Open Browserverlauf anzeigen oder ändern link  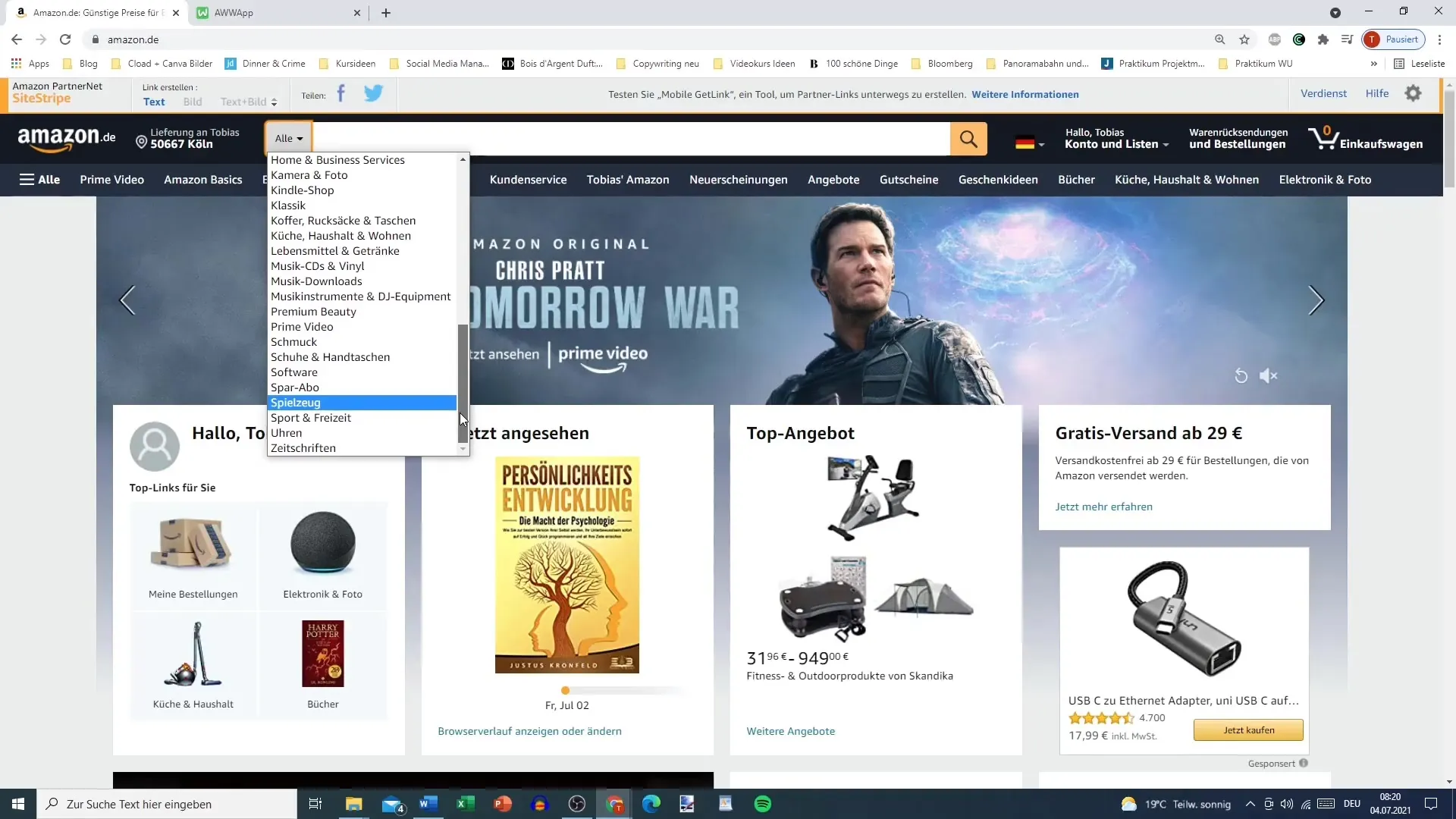pyautogui.click(x=529, y=731)
